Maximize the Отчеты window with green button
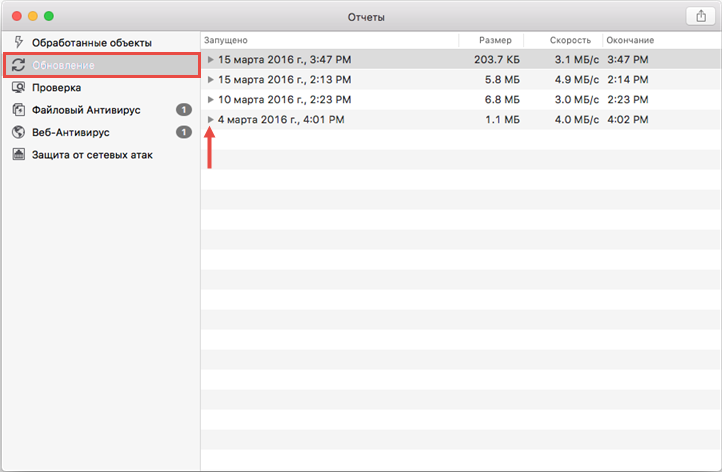Screen dimensions: 722x472 click(49, 16)
